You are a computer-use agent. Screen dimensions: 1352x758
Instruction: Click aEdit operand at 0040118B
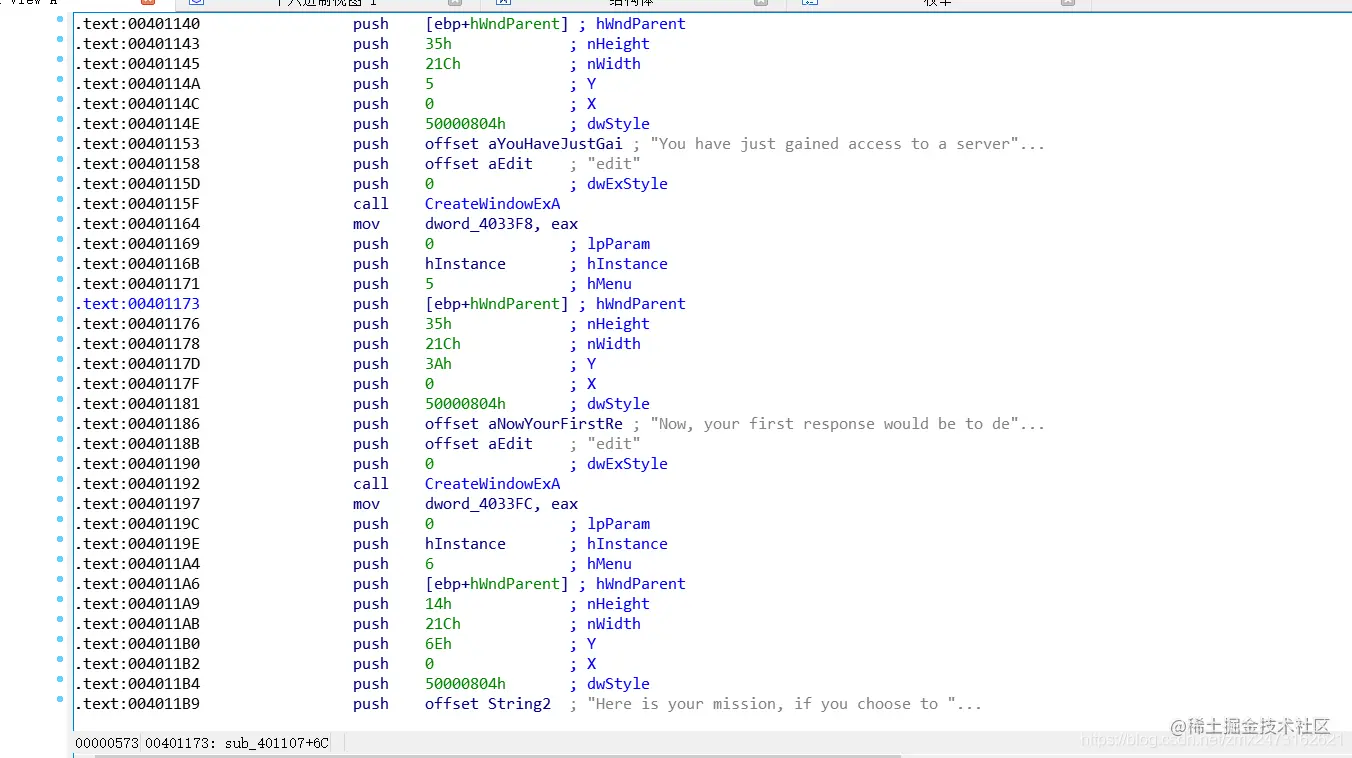pos(510,444)
